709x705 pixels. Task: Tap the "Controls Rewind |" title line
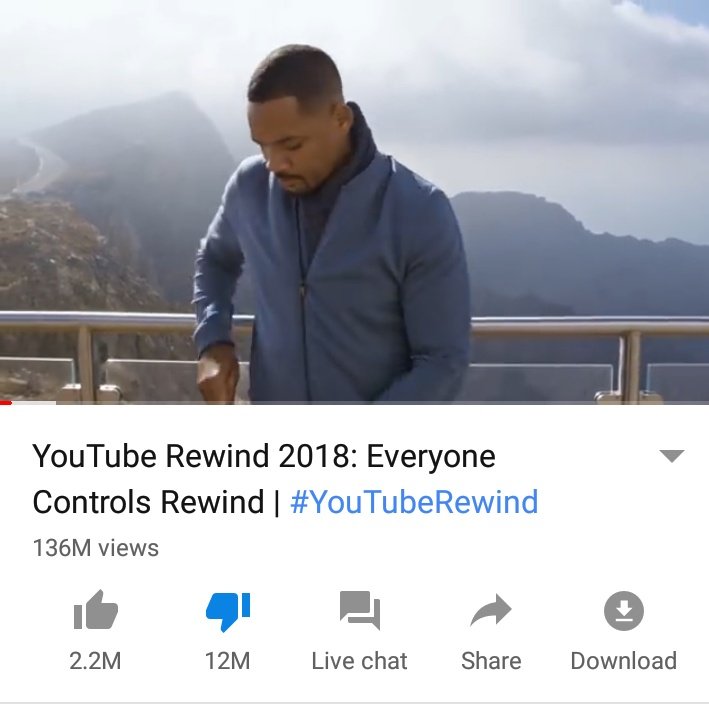[x=156, y=502]
